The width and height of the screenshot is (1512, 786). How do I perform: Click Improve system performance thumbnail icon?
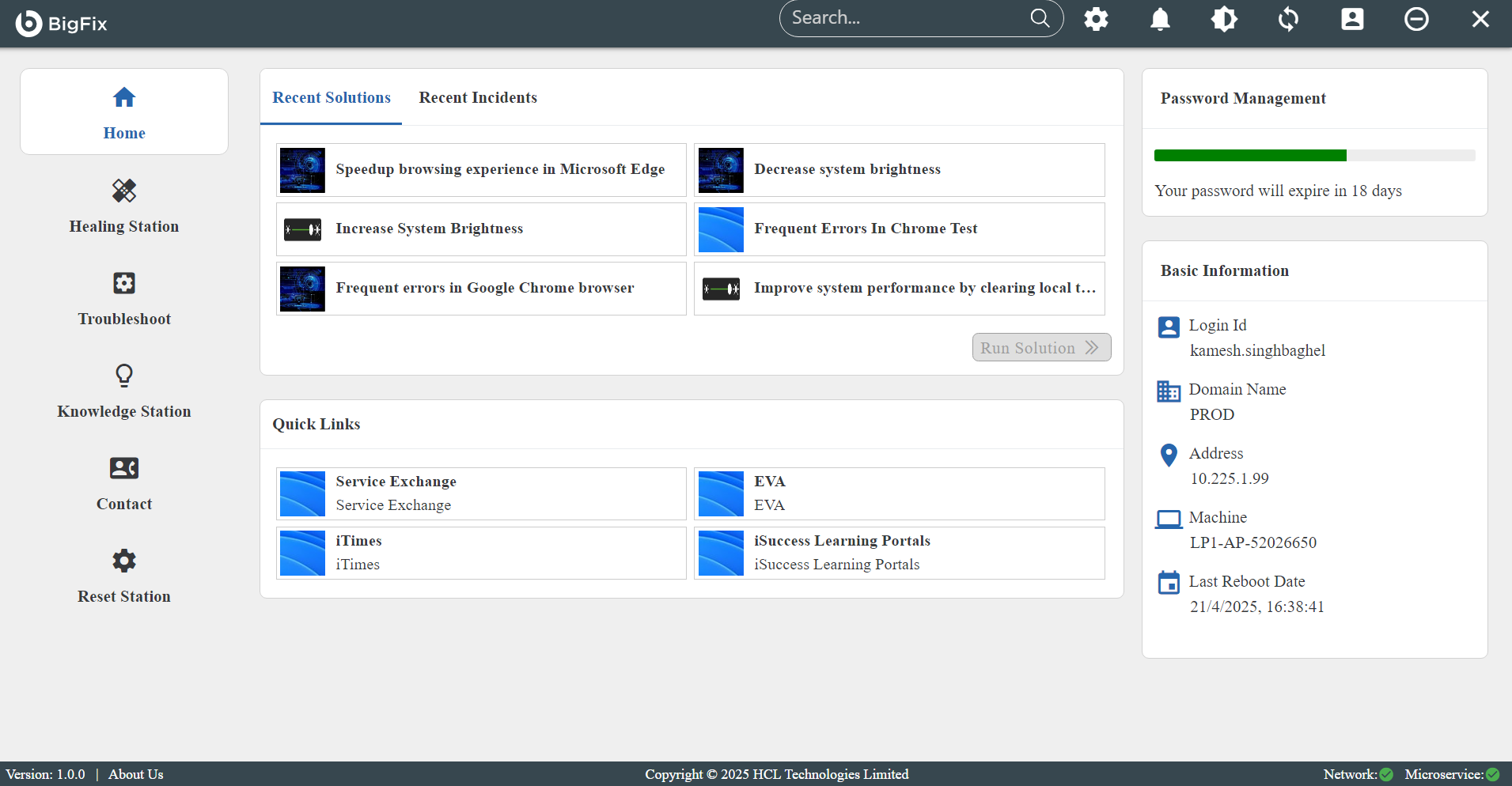721,289
